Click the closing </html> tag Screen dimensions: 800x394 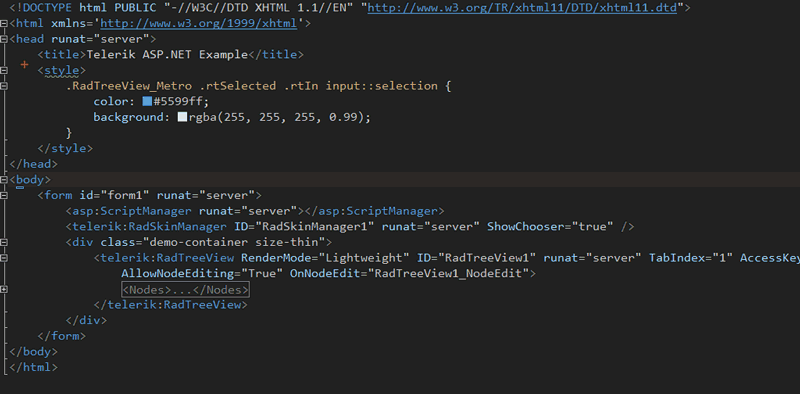pos(33,367)
